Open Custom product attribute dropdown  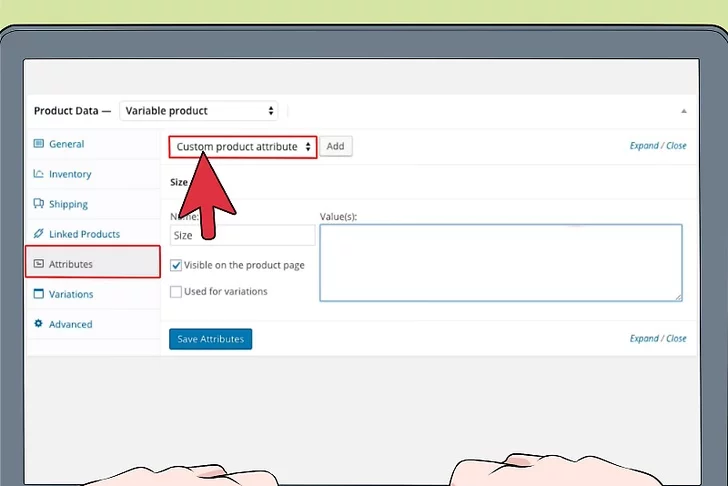pos(243,147)
